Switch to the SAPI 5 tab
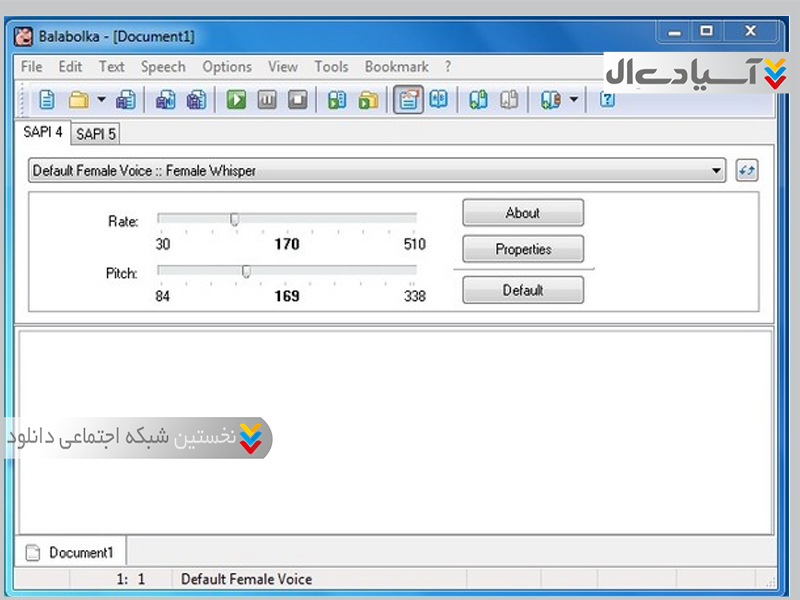The height and width of the screenshot is (600, 800). coord(96,134)
